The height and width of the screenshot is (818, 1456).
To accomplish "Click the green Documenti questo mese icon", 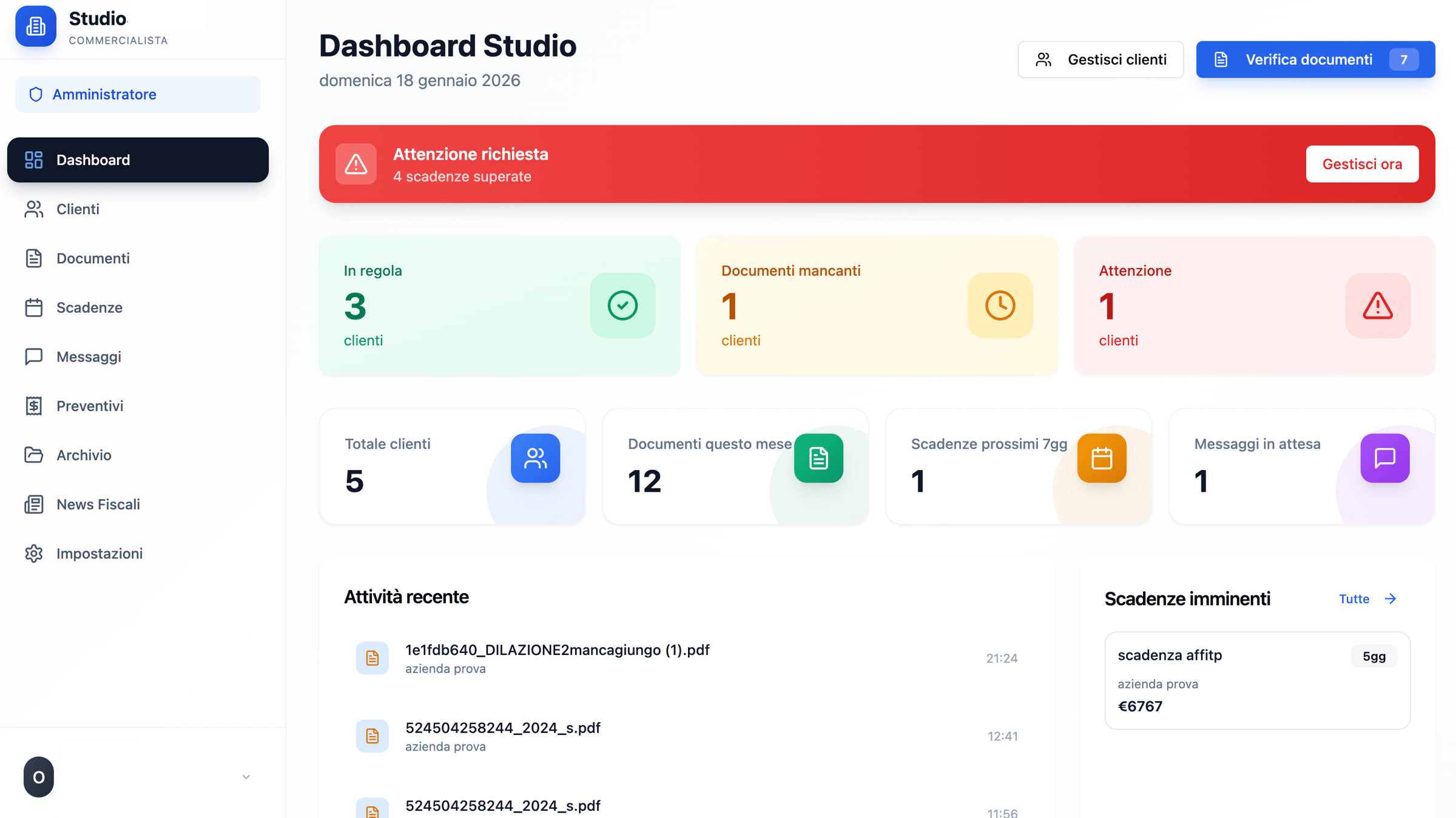I will (818, 458).
